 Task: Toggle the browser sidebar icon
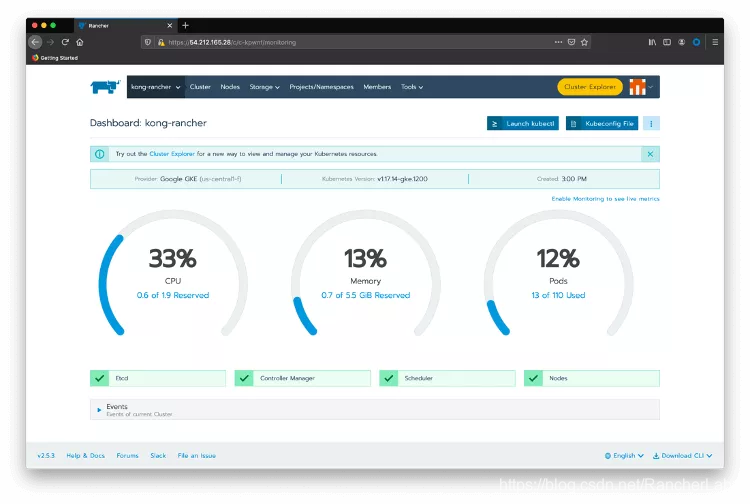(x=667, y=42)
